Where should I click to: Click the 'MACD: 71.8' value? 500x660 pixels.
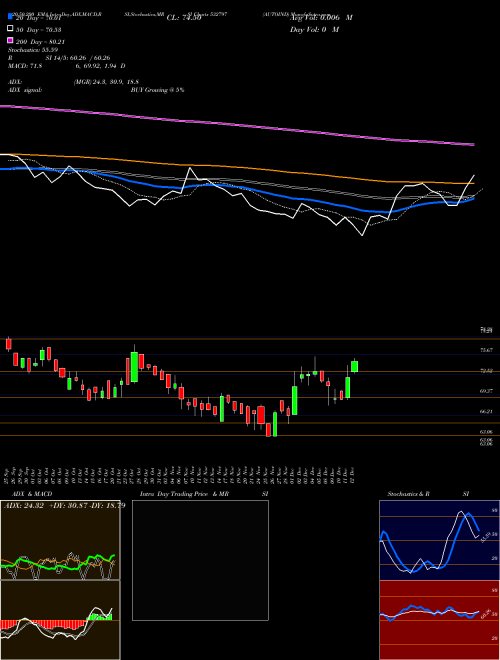click(25, 66)
